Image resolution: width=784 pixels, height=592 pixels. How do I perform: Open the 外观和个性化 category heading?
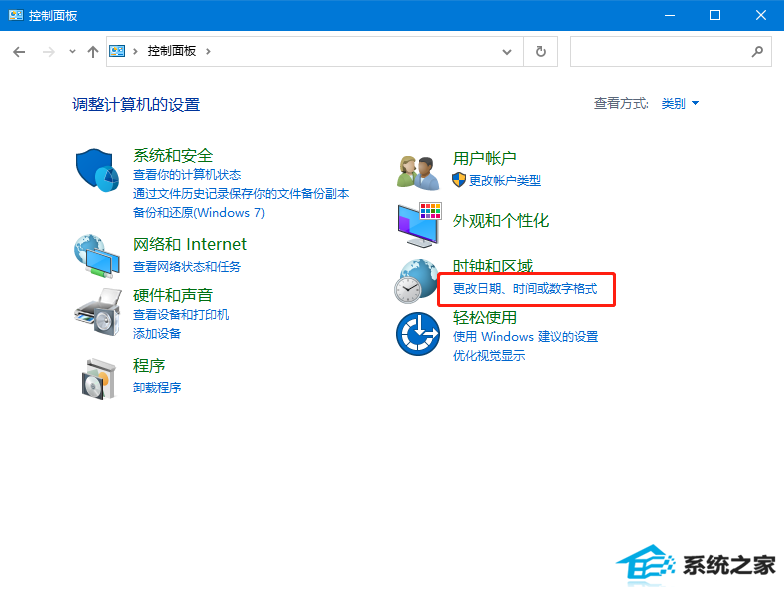(500, 220)
